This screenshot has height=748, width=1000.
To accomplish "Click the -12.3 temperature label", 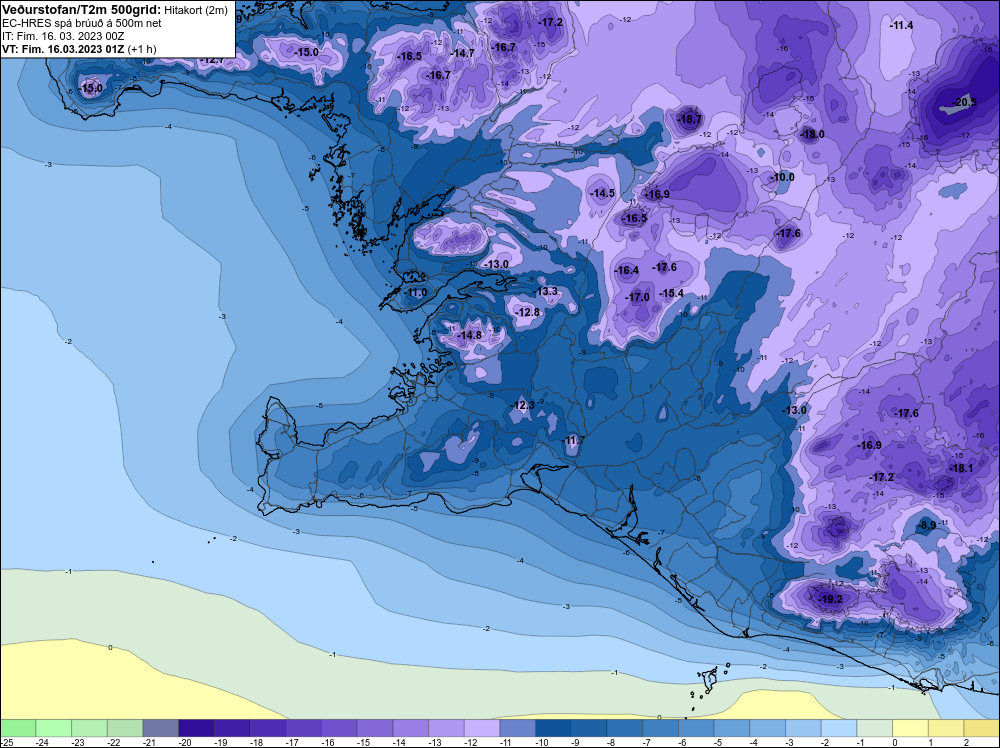I will (522, 406).
